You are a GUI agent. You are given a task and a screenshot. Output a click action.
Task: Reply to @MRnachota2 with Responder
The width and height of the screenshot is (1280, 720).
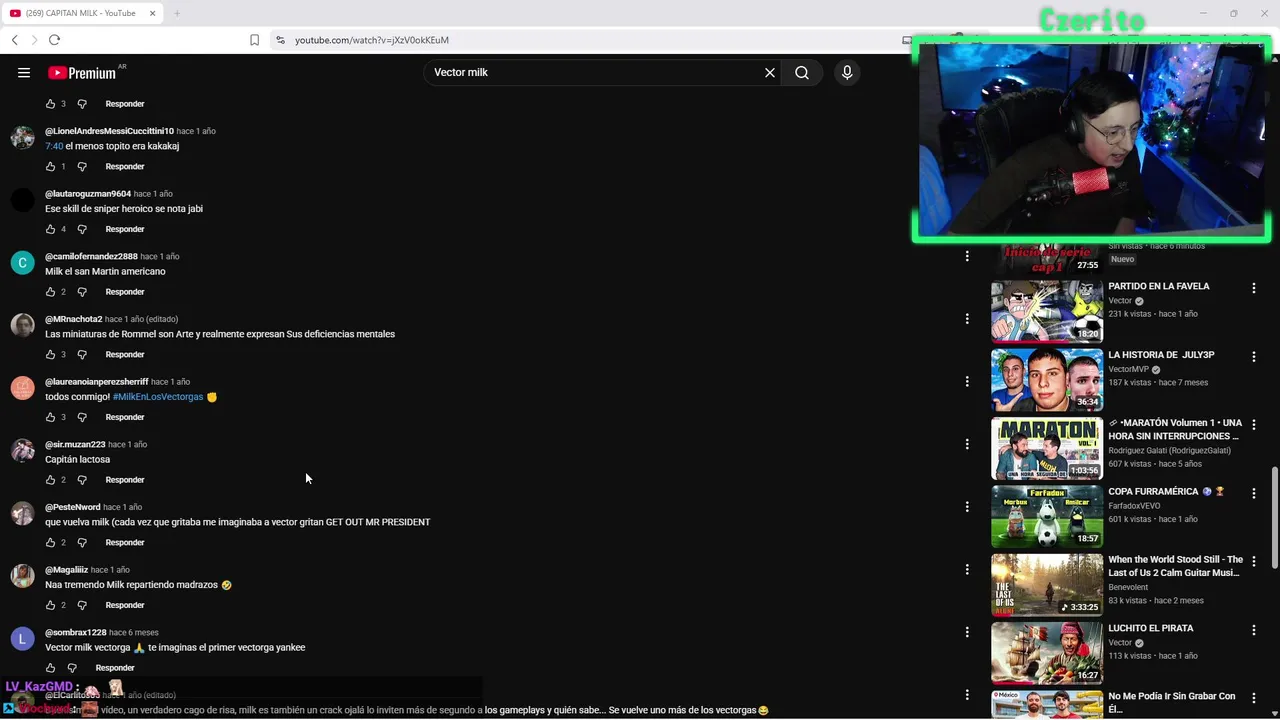(x=125, y=354)
